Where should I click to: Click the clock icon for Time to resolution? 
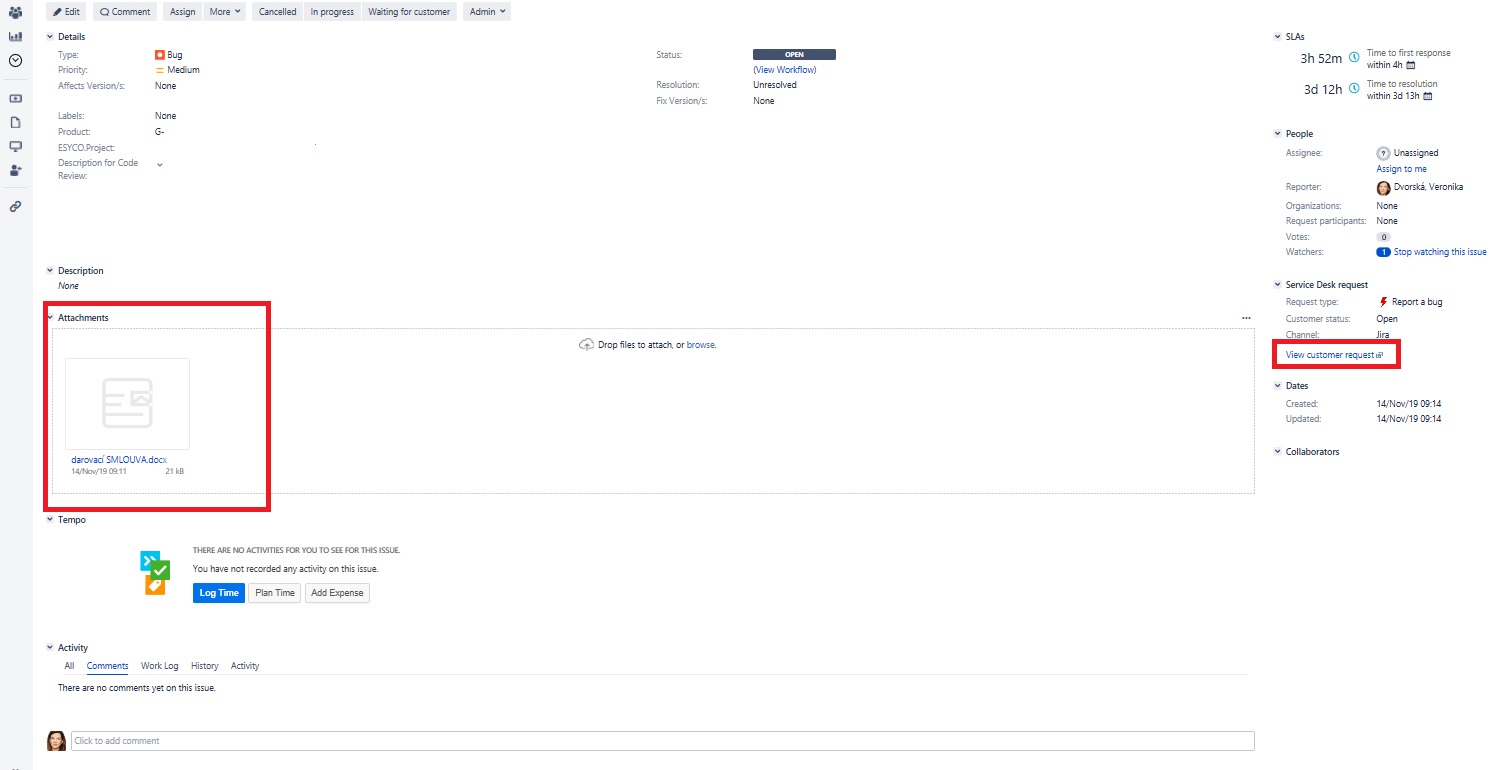(x=1354, y=89)
